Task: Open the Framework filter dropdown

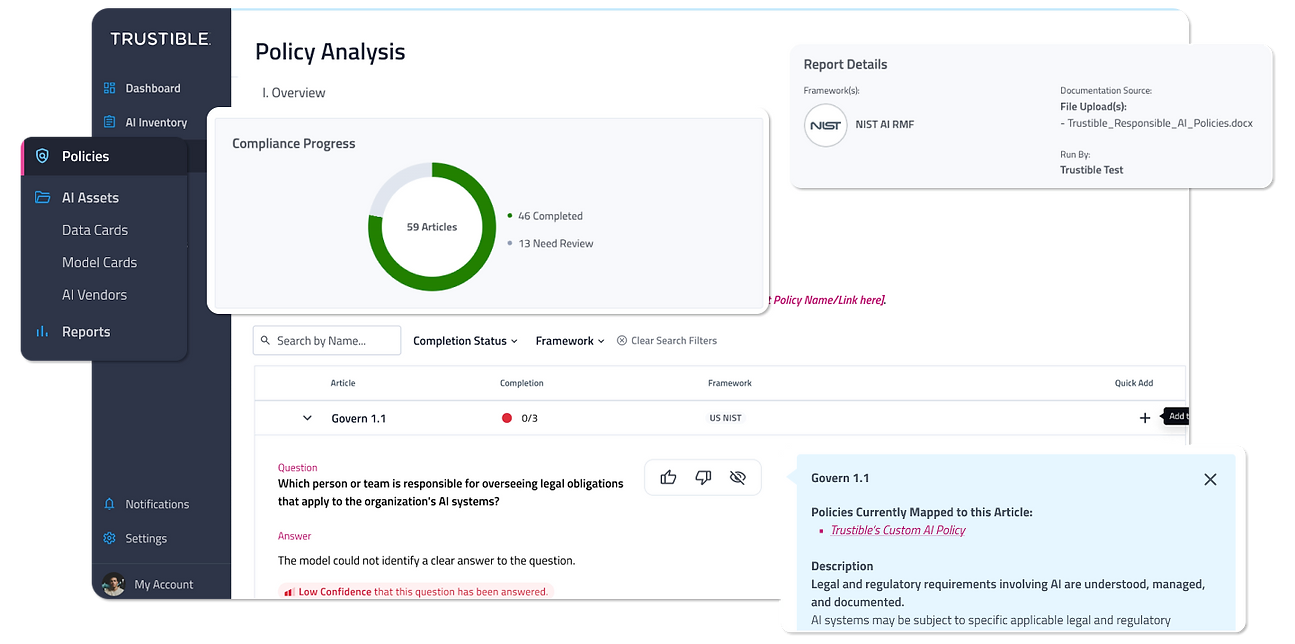Action: pyautogui.click(x=570, y=341)
